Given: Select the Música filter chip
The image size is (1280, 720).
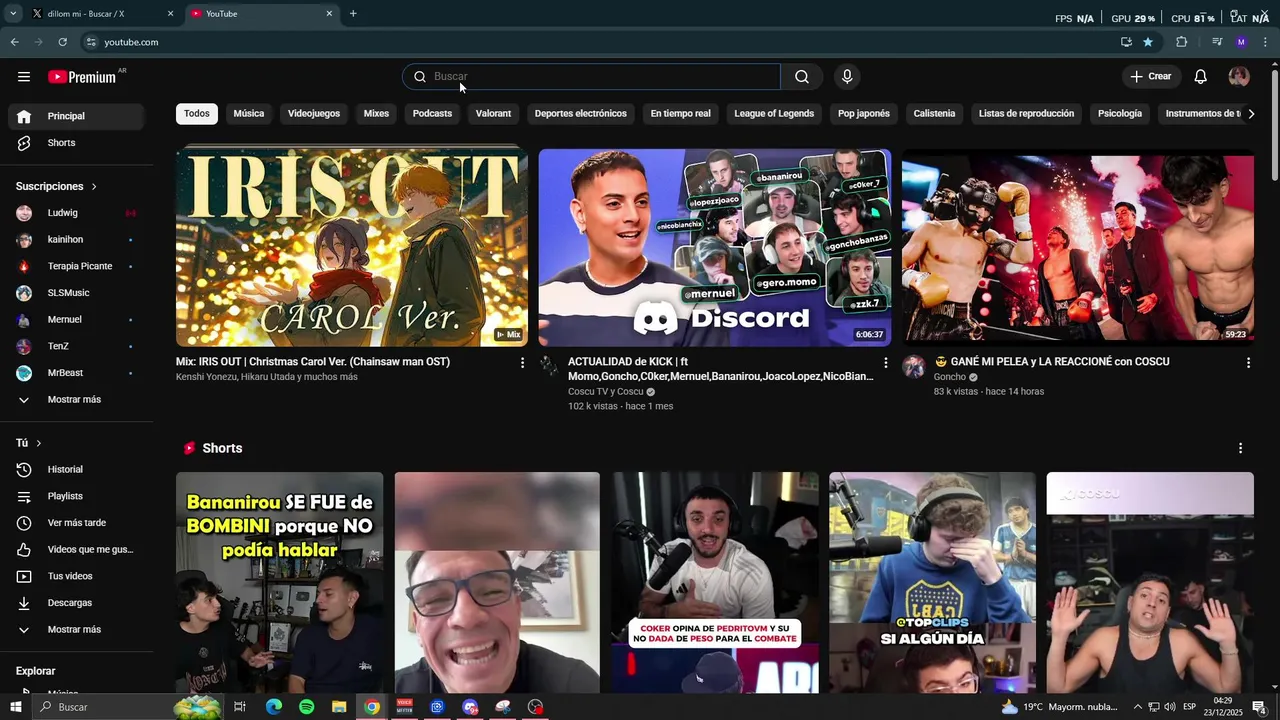Looking at the screenshot, I should [249, 114].
